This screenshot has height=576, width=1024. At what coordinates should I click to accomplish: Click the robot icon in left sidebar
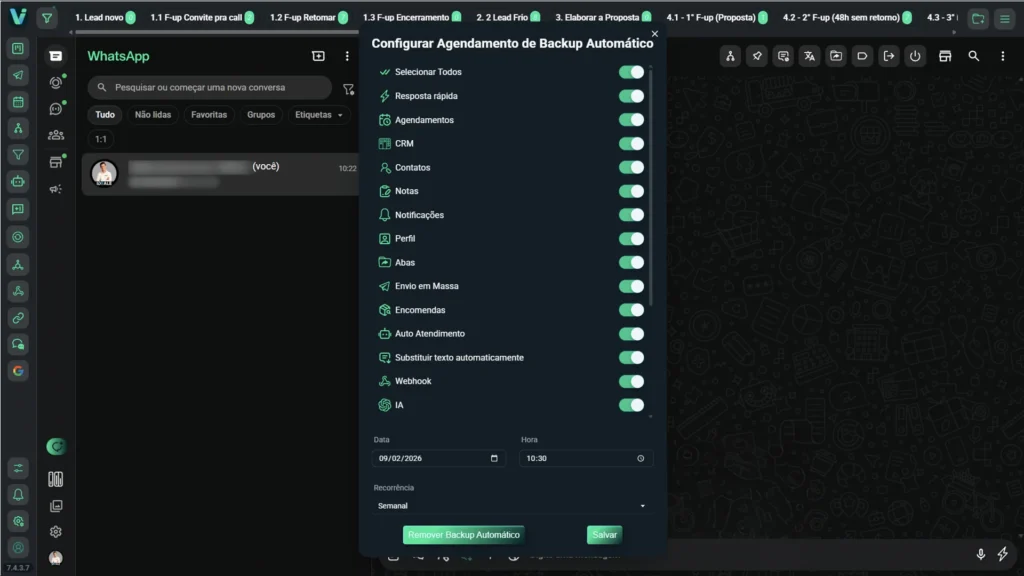[x=18, y=182]
